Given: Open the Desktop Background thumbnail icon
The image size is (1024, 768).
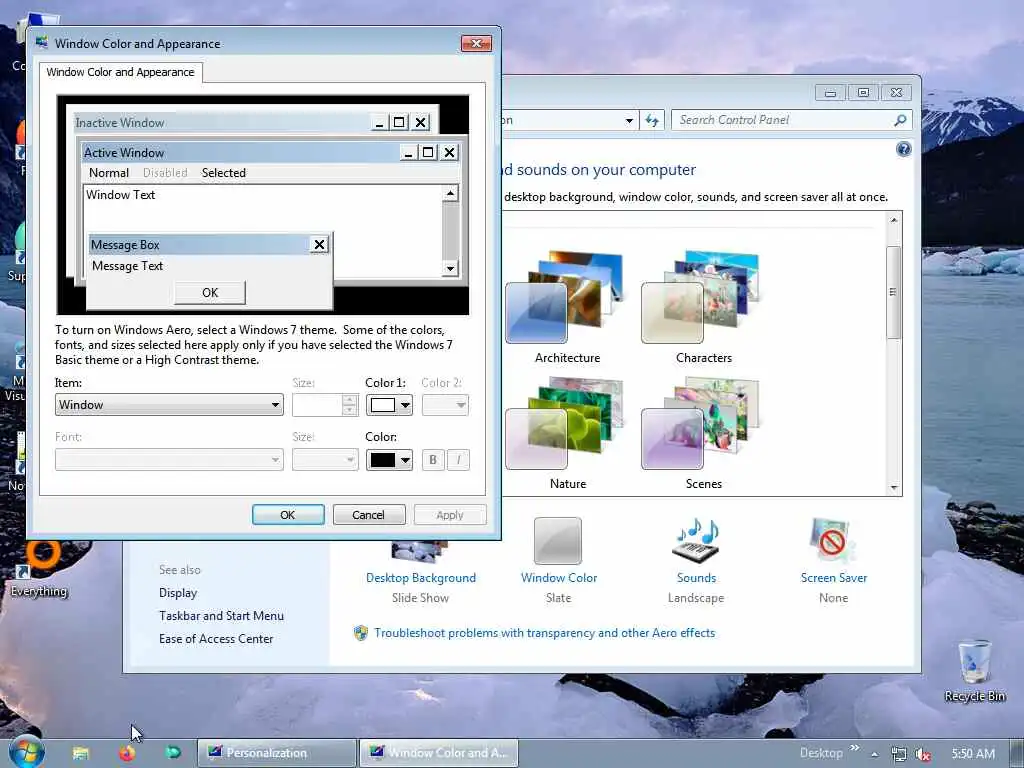Looking at the screenshot, I should (419, 552).
